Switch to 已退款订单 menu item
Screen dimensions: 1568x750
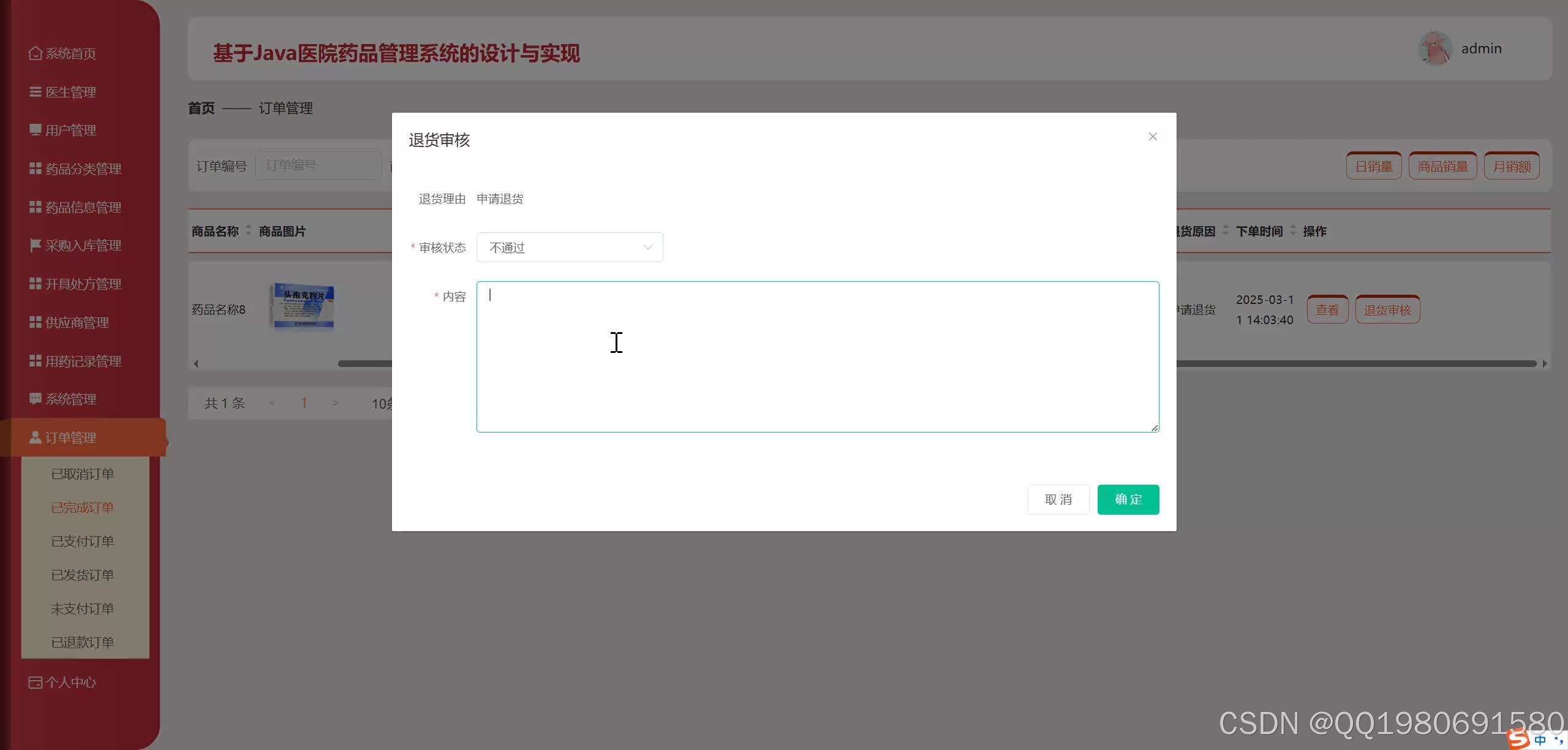(x=83, y=642)
